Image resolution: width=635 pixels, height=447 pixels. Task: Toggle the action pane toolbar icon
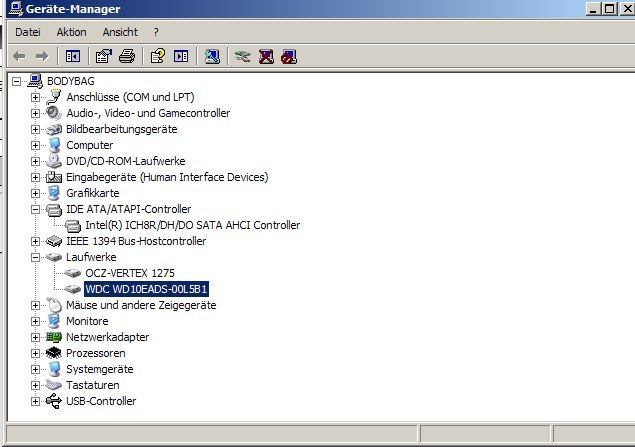[181, 56]
